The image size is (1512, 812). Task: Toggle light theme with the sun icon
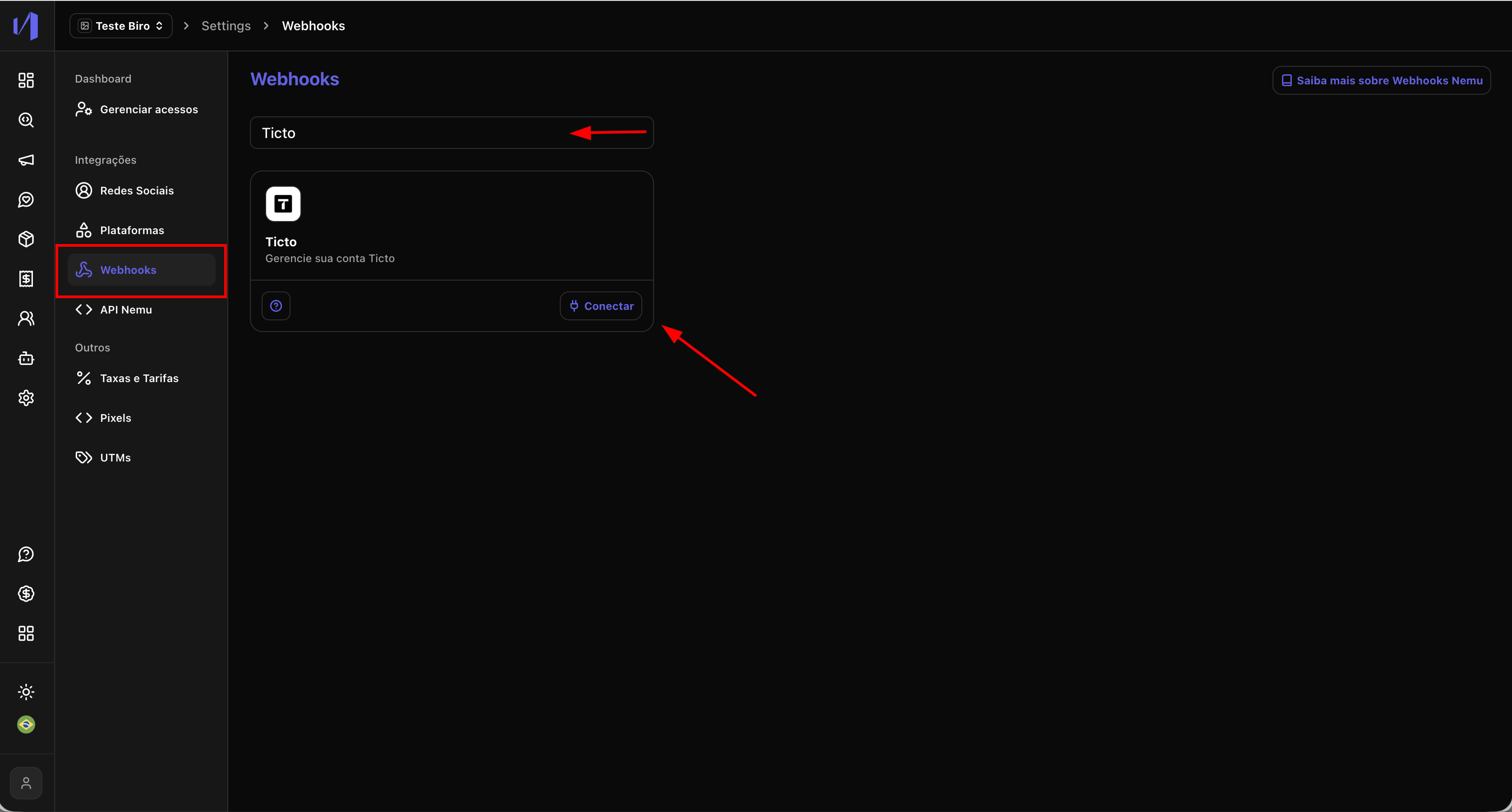26,692
